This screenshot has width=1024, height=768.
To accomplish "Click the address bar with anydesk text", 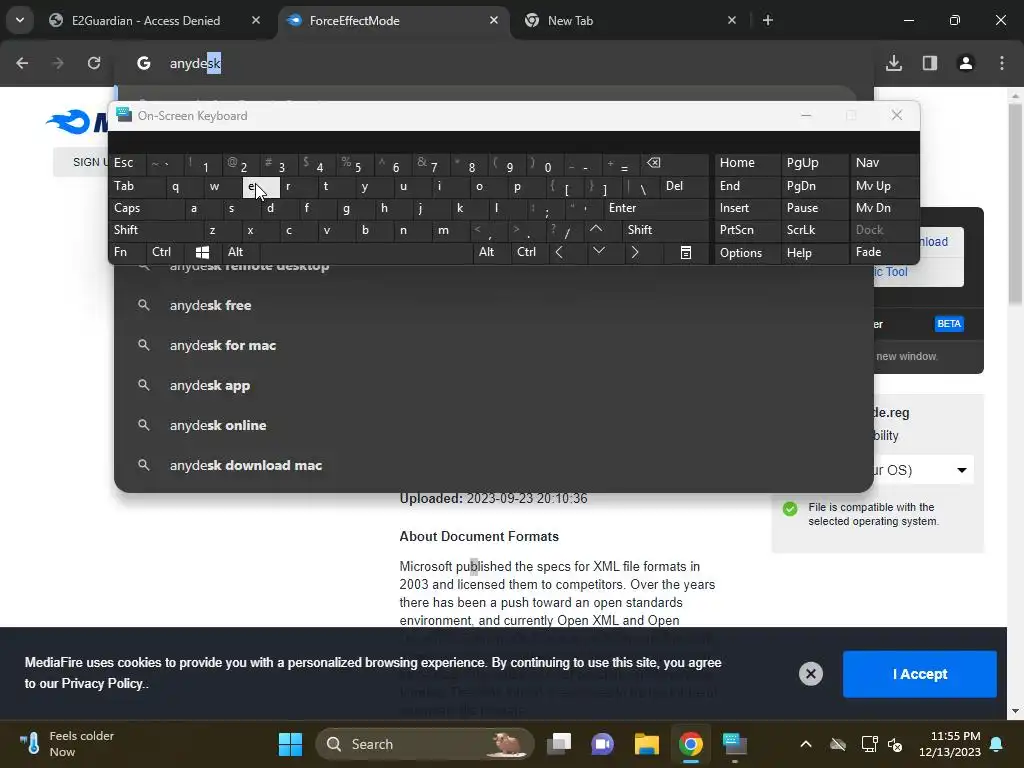I will pos(496,63).
